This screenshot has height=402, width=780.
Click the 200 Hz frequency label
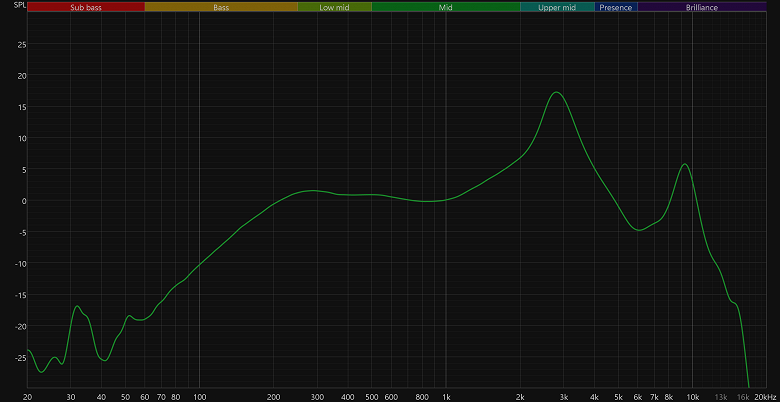[274, 397]
